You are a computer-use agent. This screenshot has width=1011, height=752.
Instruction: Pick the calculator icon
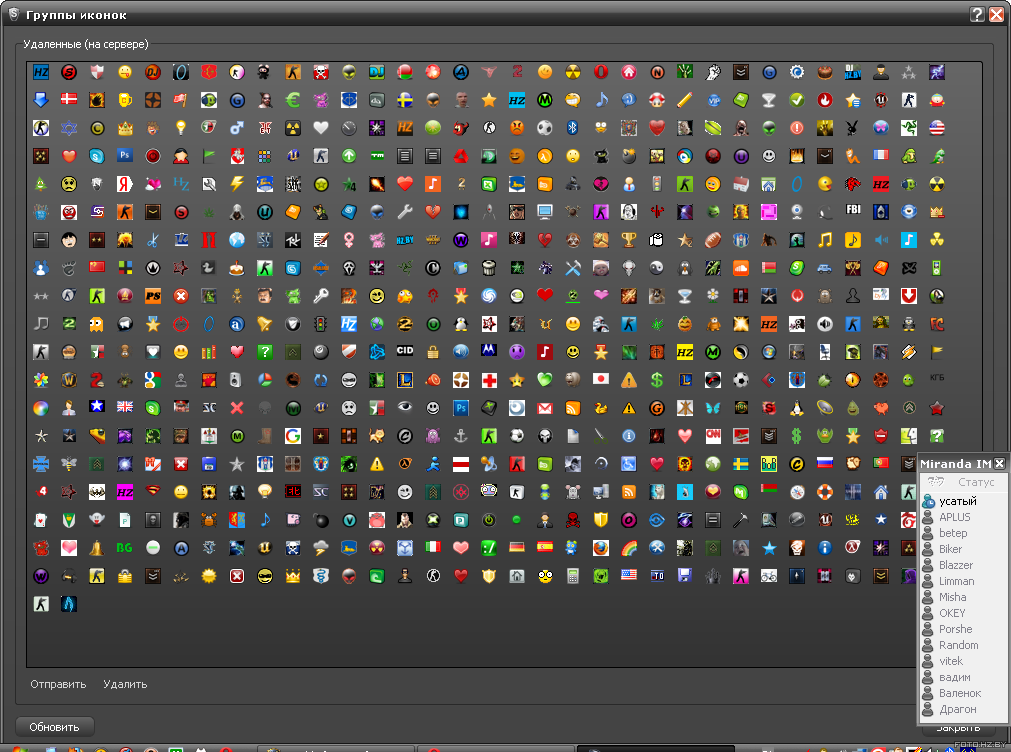[x=573, y=576]
